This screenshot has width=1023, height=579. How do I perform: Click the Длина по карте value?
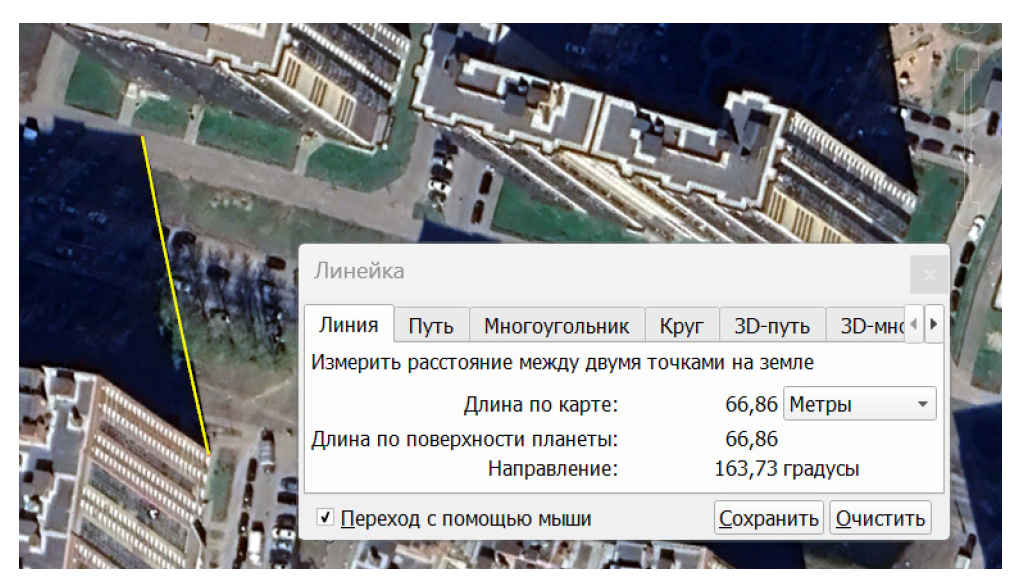[x=751, y=405]
